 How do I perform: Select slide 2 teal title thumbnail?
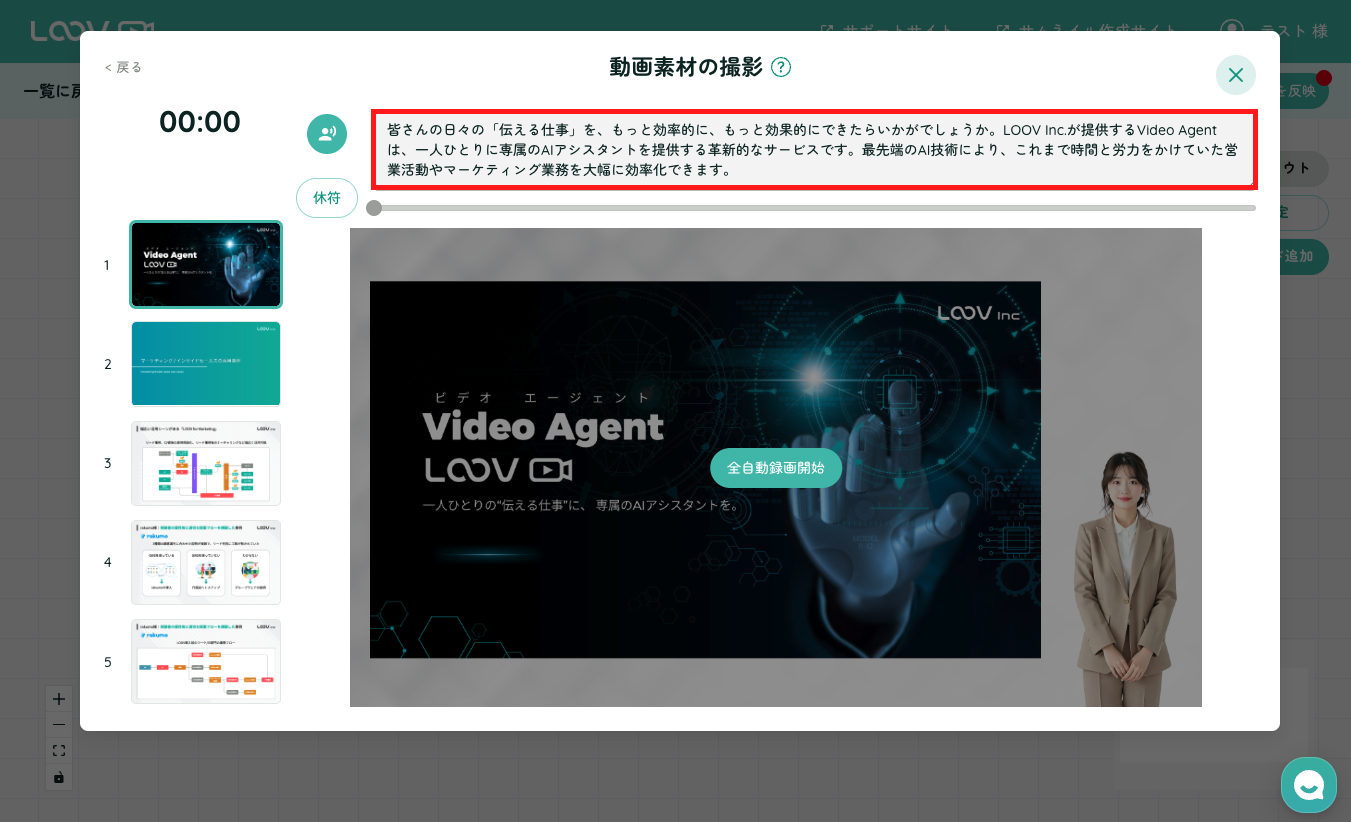pyautogui.click(x=206, y=364)
